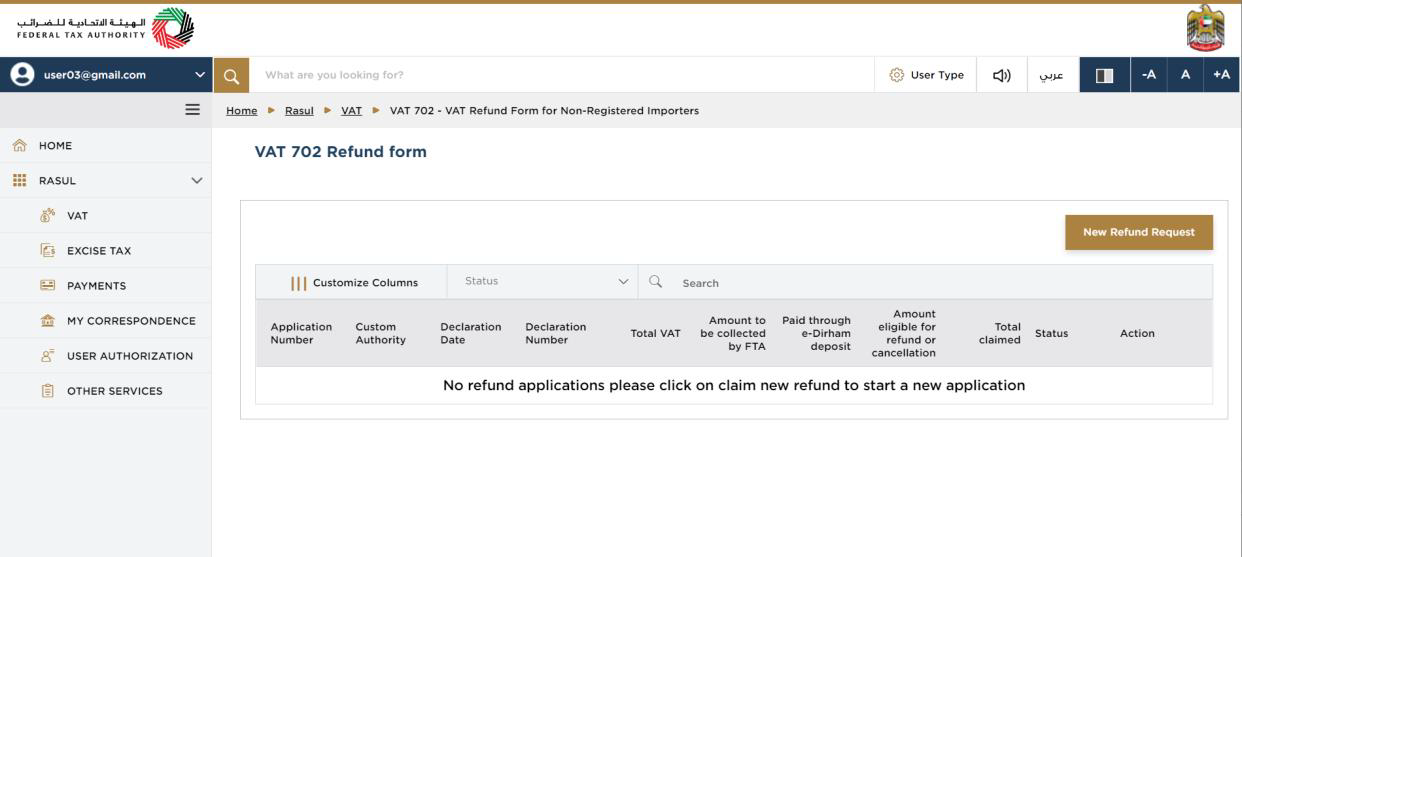Click the 'No refund applications' message
Screen dimensions: 1414x801
pyautogui.click(x=734, y=386)
